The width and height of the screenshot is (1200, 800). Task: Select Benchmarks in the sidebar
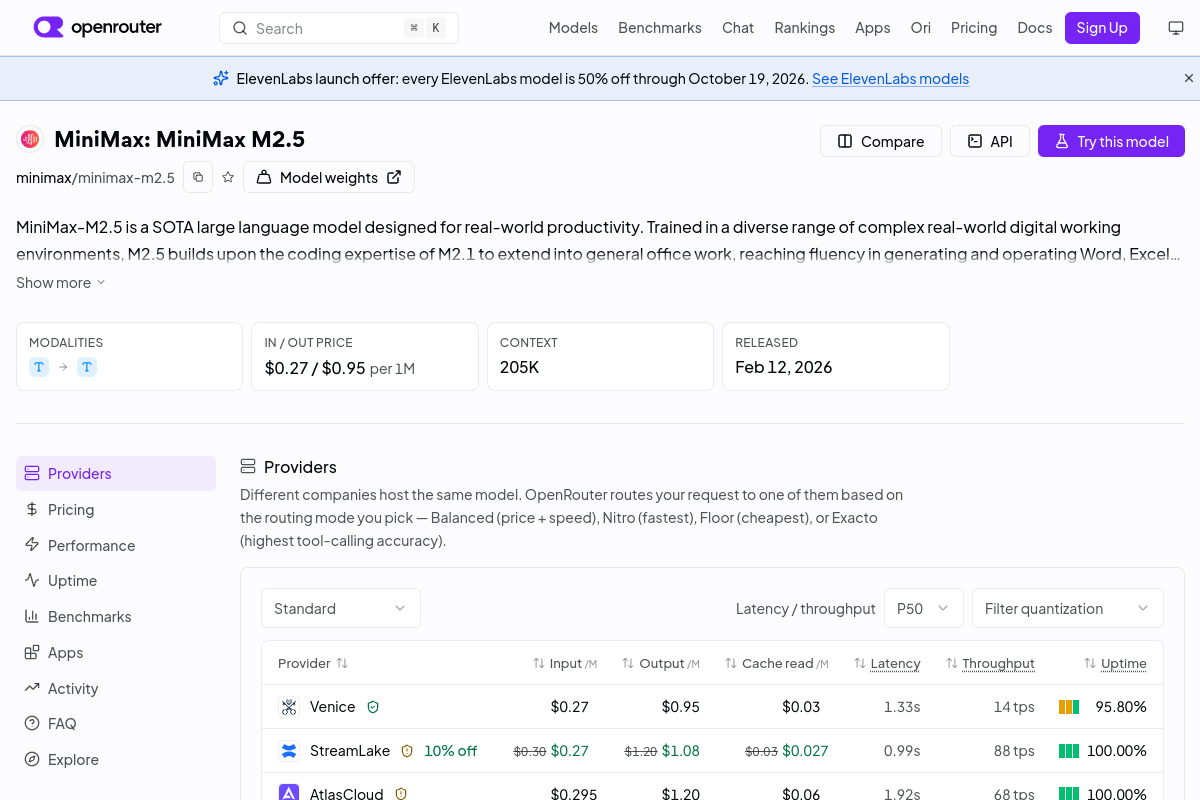pyautogui.click(x=116, y=617)
